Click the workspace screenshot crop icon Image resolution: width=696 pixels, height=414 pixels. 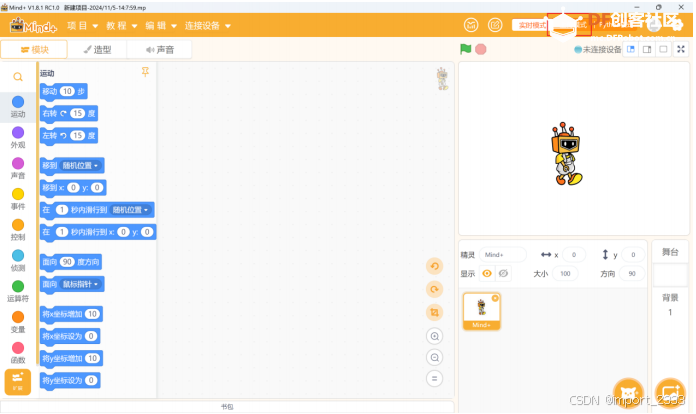click(435, 312)
